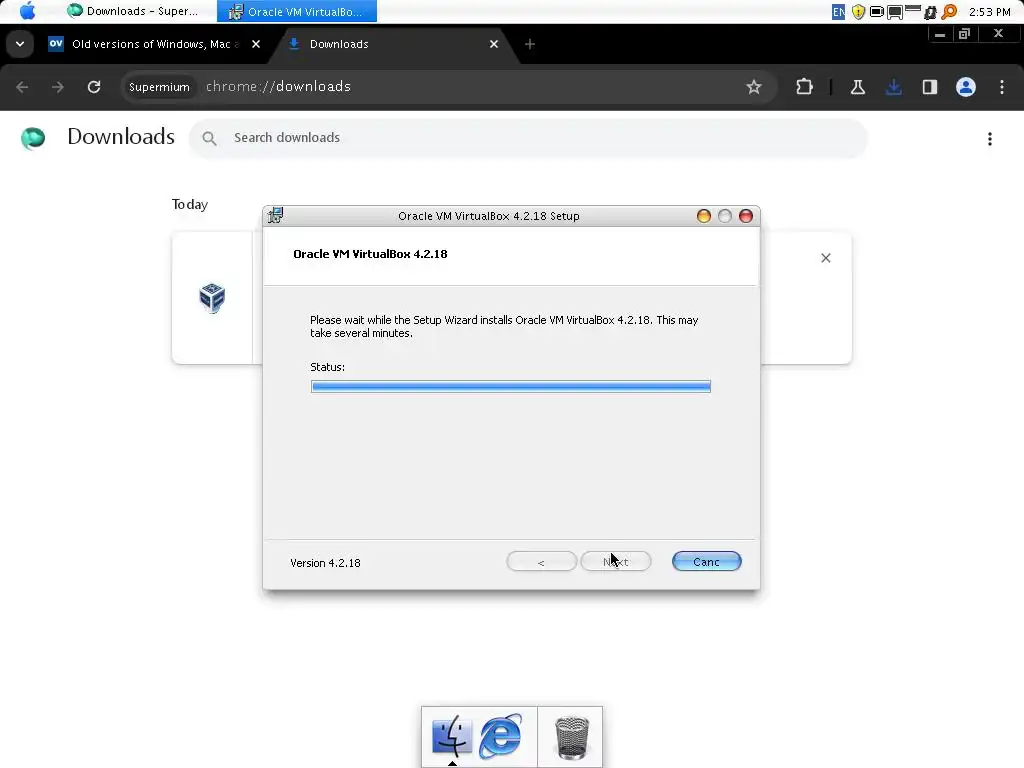Screen dimensions: 1024x768
Task: Open the tab search dropdown arrow
Action: (20, 44)
